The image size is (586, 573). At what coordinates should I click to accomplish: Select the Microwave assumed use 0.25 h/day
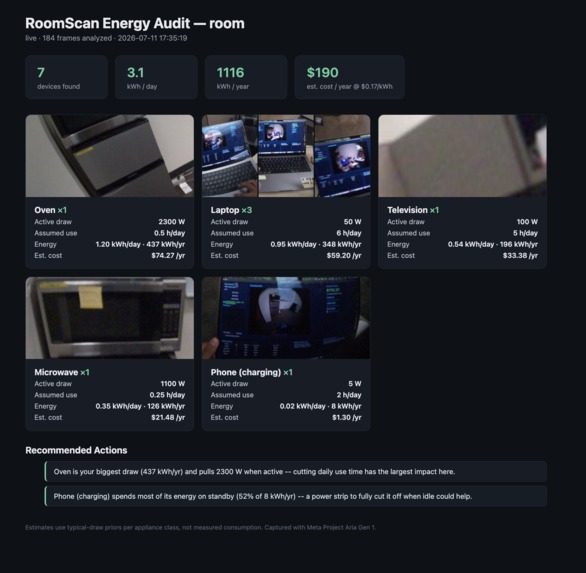(x=167, y=395)
